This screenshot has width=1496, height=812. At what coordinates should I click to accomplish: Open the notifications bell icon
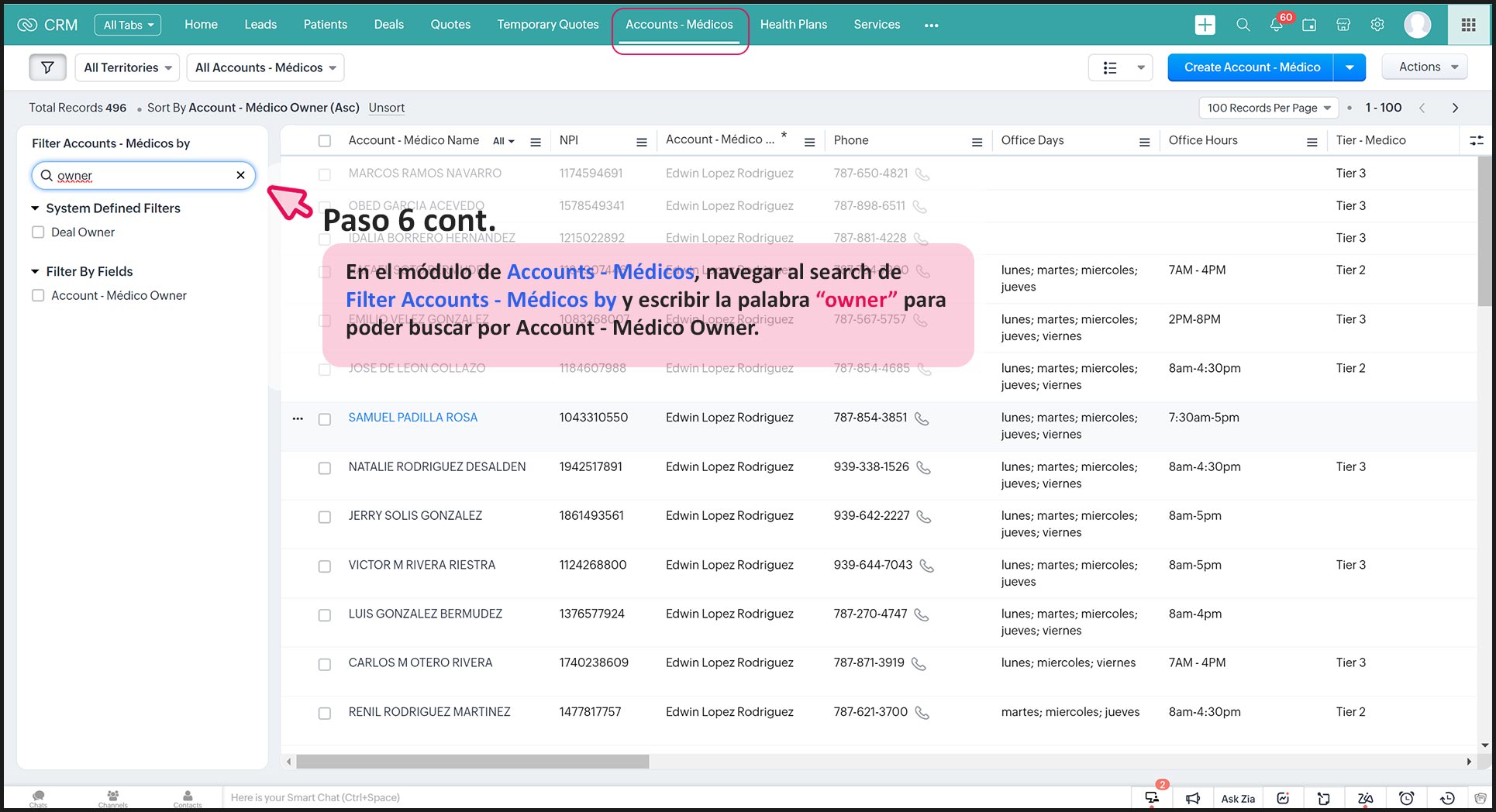click(x=1276, y=25)
